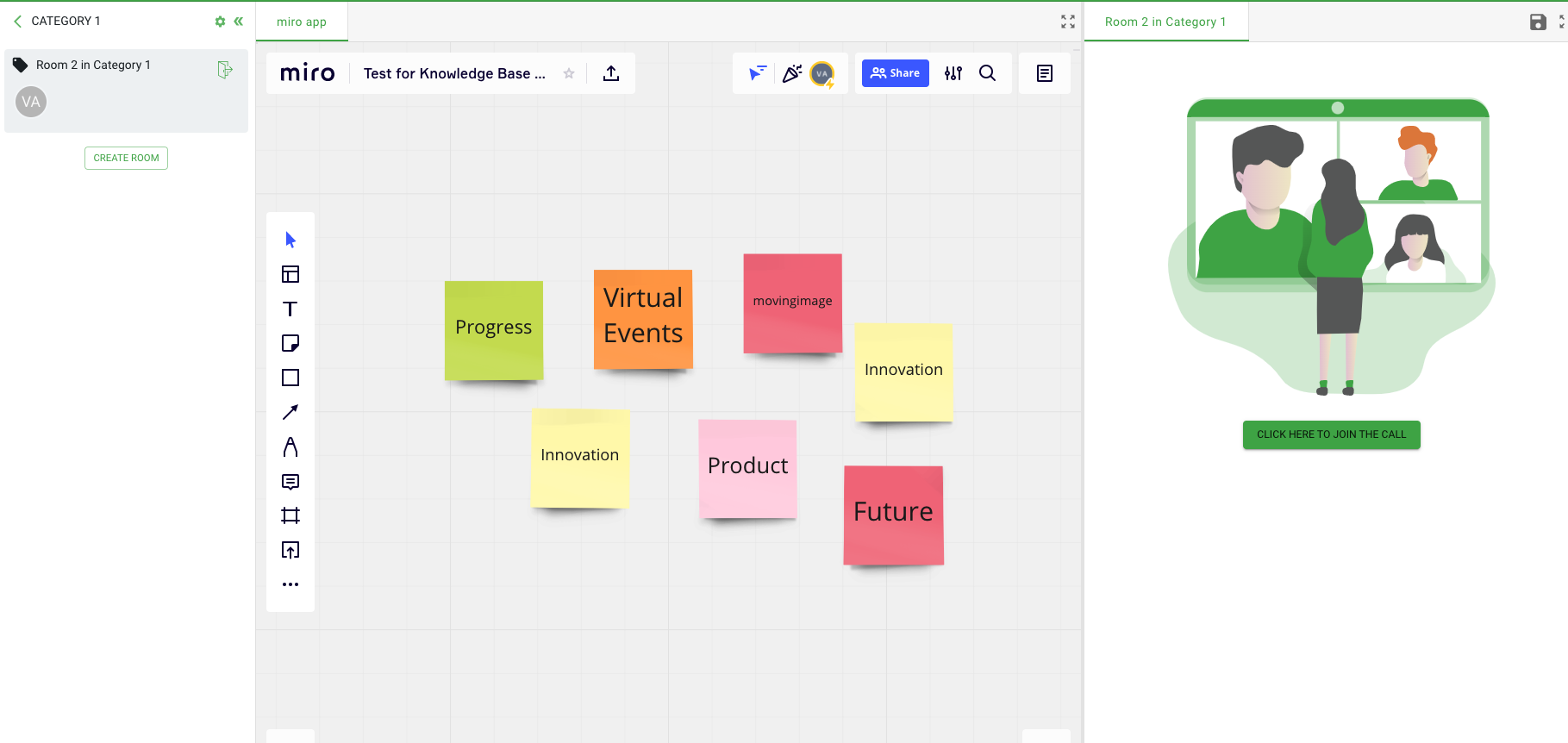Click the Share button
The image size is (1568, 743).
896,73
